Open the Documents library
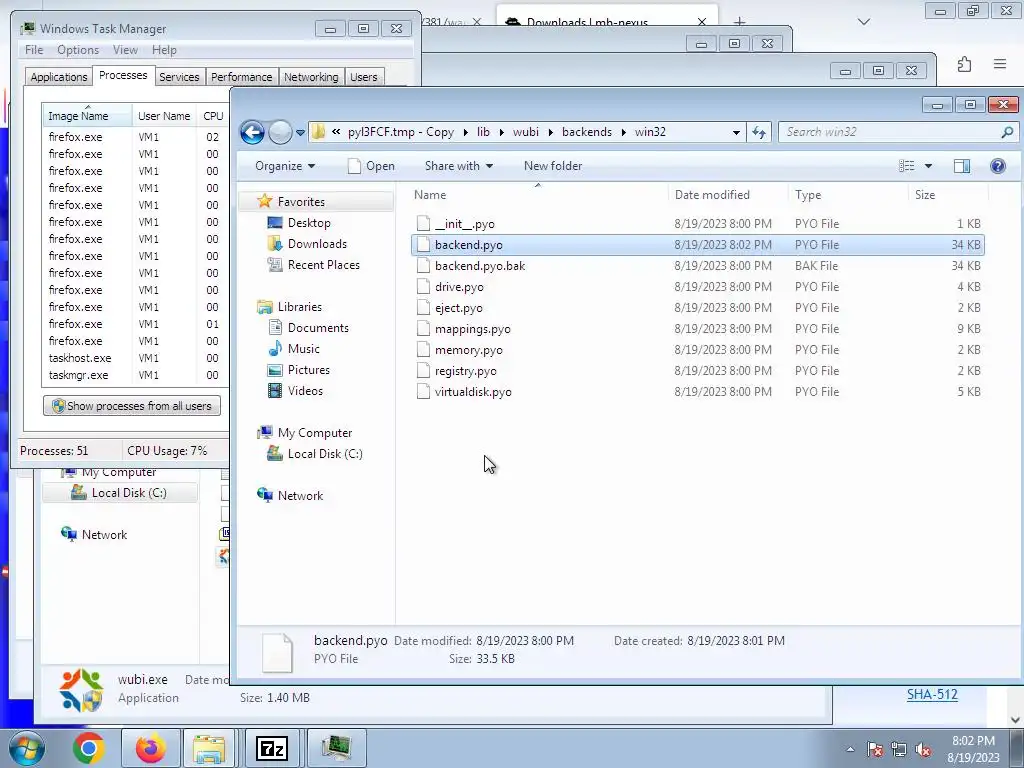Image resolution: width=1024 pixels, height=768 pixels. pos(317,328)
